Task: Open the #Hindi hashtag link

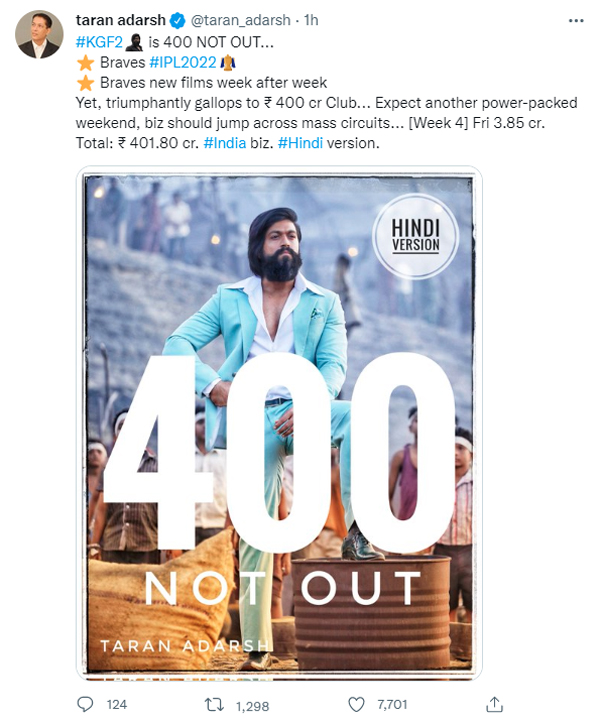Action: [x=300, y=143]
